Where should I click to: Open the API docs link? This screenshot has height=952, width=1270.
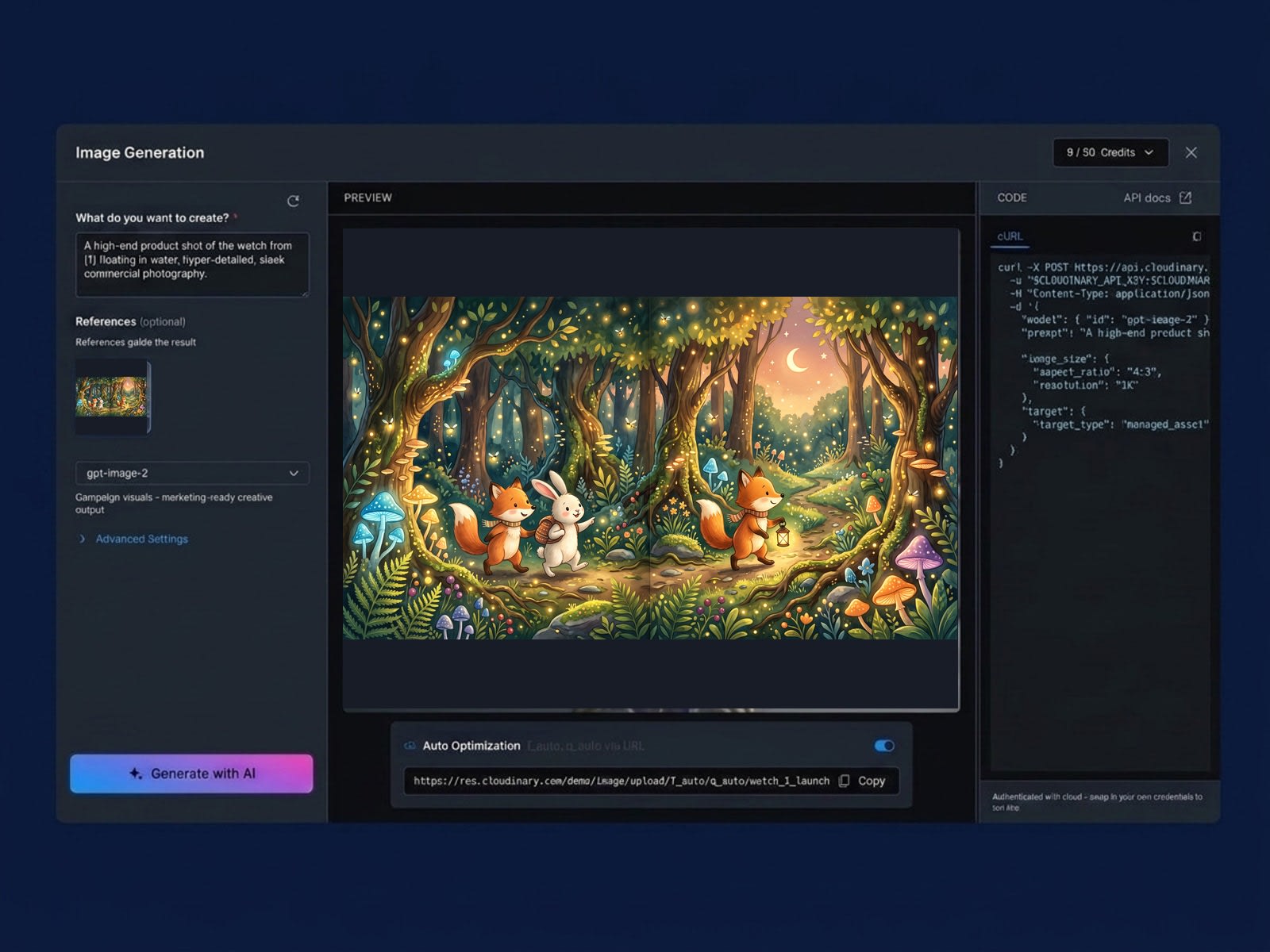[1147, 198]
